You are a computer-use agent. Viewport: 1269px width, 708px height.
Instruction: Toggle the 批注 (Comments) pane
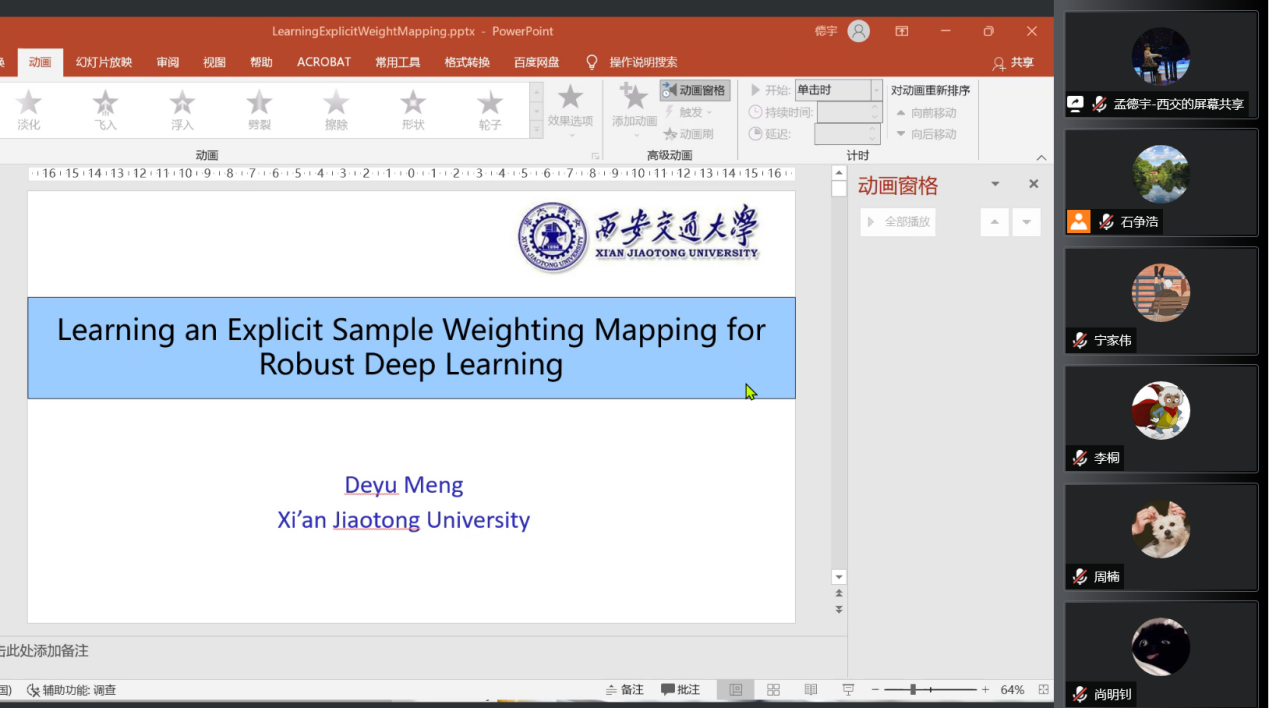tap(680, 690)
